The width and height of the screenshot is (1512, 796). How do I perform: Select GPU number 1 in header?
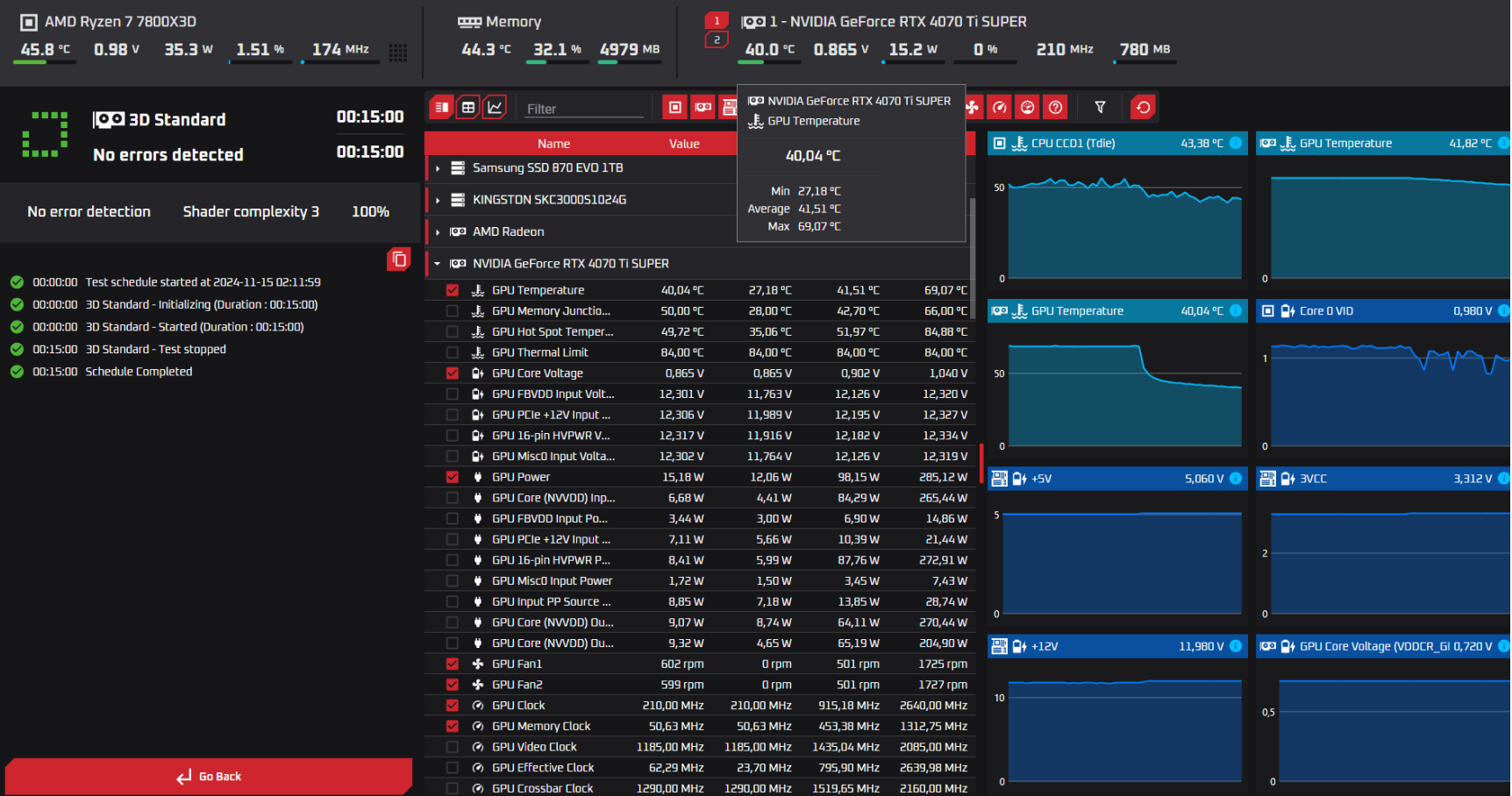(717, 20)
